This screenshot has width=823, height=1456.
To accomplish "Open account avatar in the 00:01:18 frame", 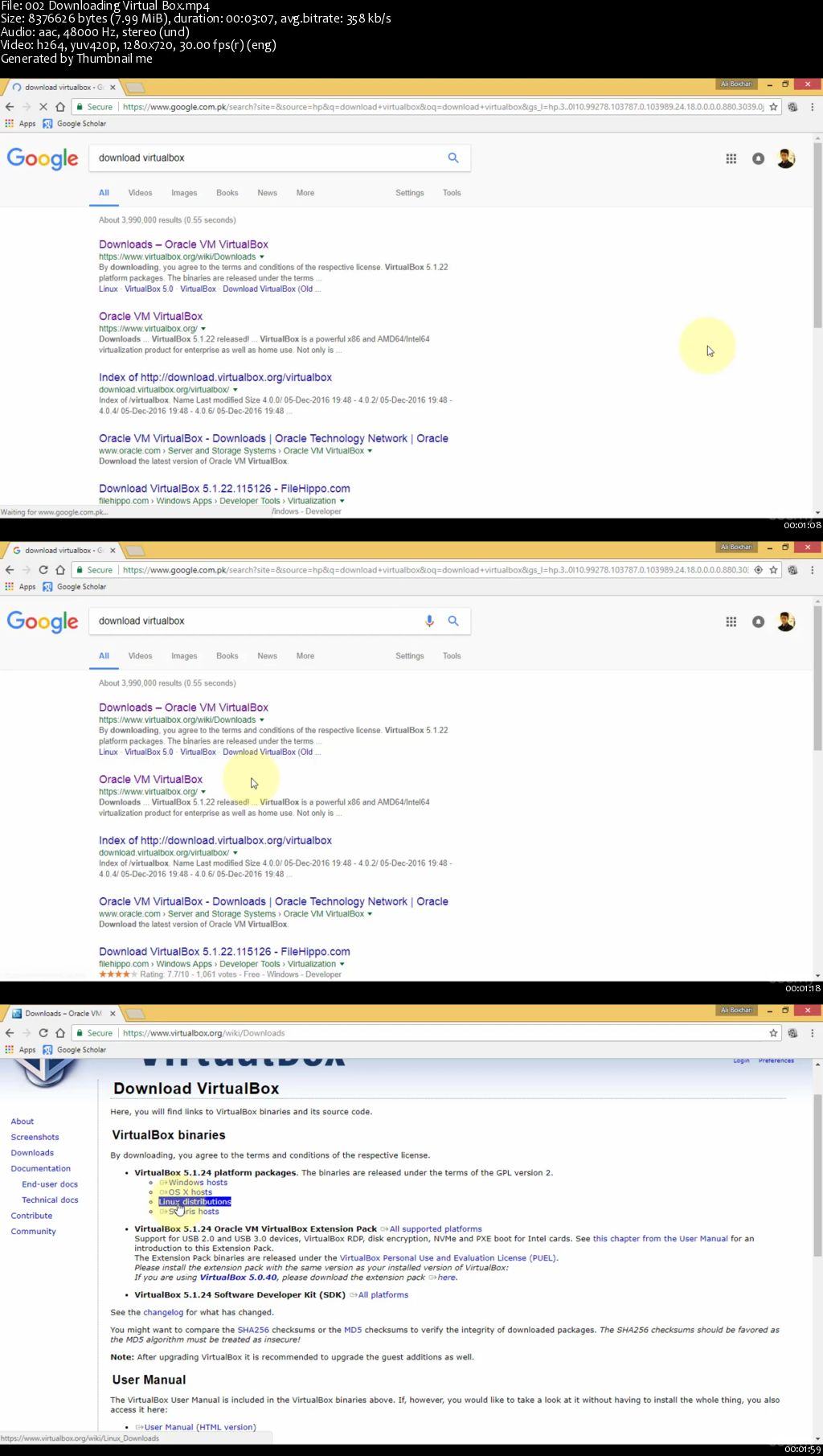I will (786, 621).
